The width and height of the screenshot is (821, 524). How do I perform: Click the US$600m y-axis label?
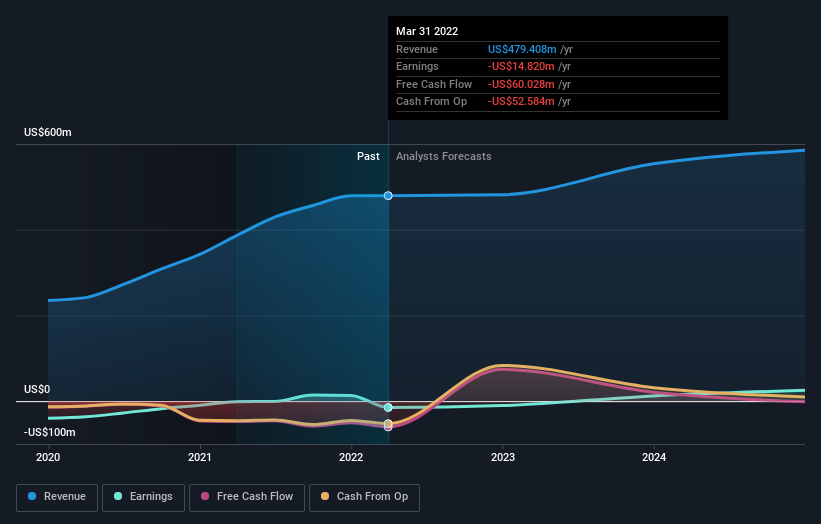point(48,132)
